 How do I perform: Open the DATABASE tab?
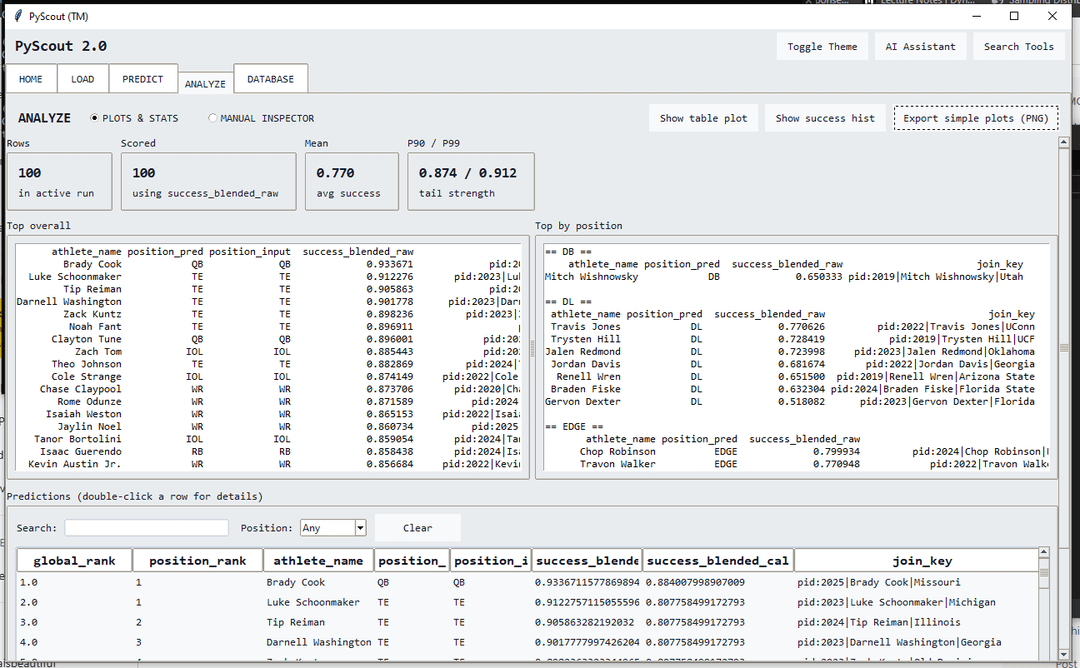271,79
